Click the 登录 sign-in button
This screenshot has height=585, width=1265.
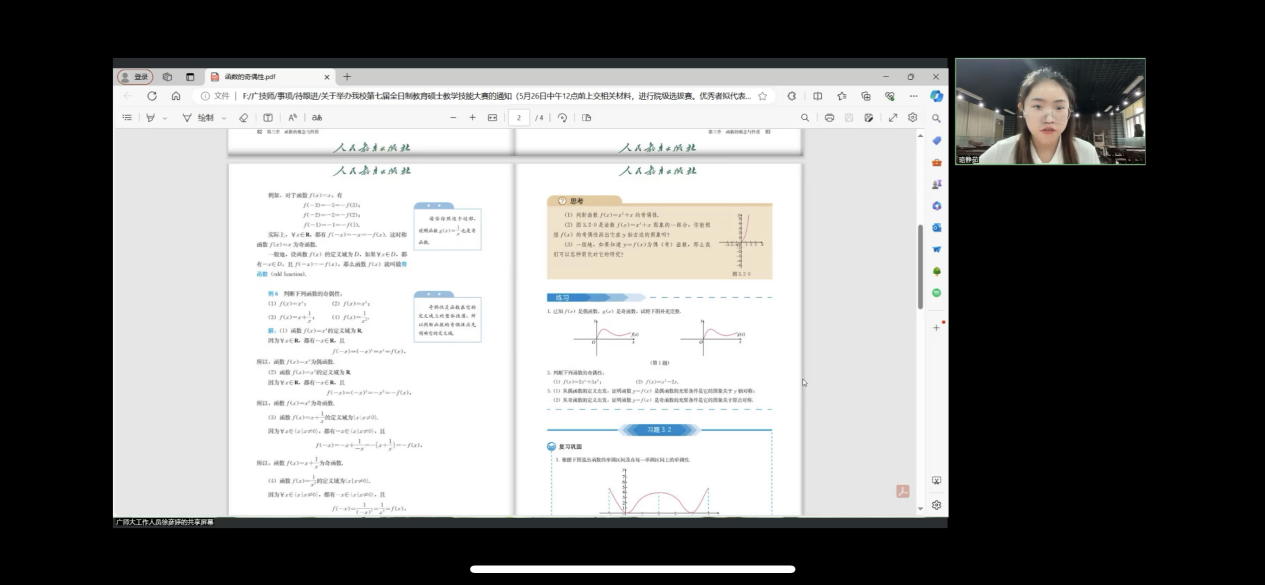tap(135, 77)
